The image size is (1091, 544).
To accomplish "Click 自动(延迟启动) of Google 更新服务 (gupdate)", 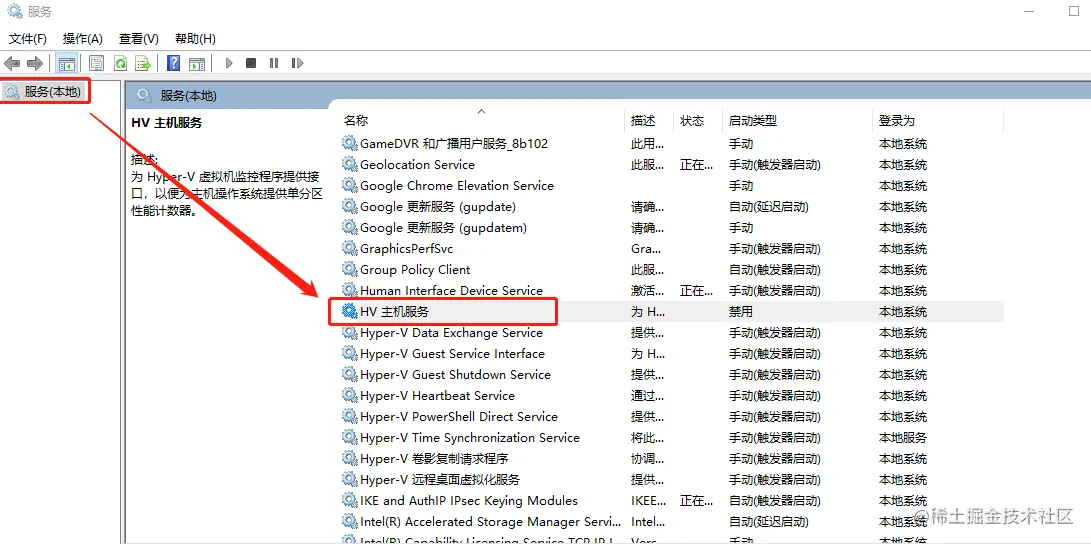I will pyautogui.click(x=768, y=207).
